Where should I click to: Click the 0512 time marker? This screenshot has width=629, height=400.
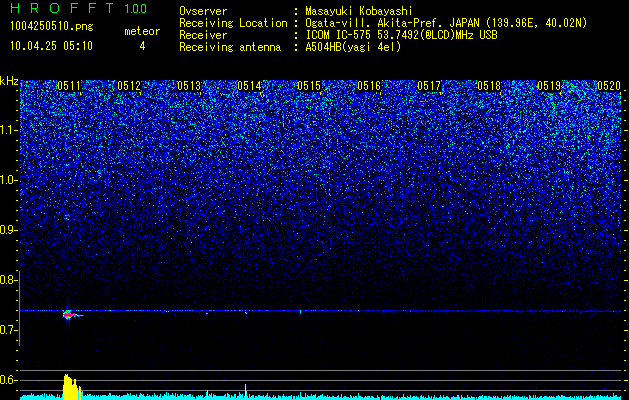click(x=129, y=86)
